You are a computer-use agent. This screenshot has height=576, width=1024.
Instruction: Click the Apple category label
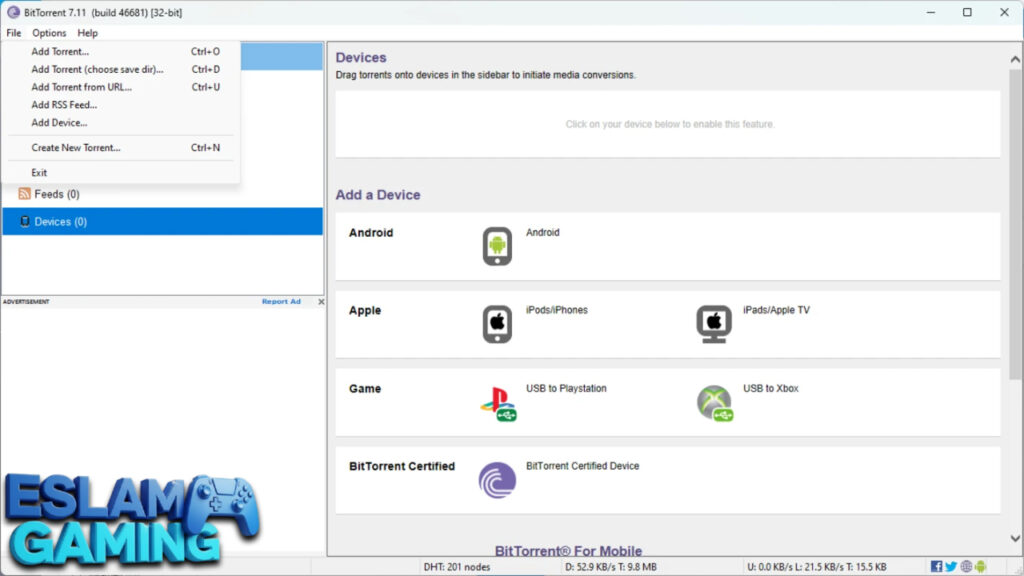364,310
